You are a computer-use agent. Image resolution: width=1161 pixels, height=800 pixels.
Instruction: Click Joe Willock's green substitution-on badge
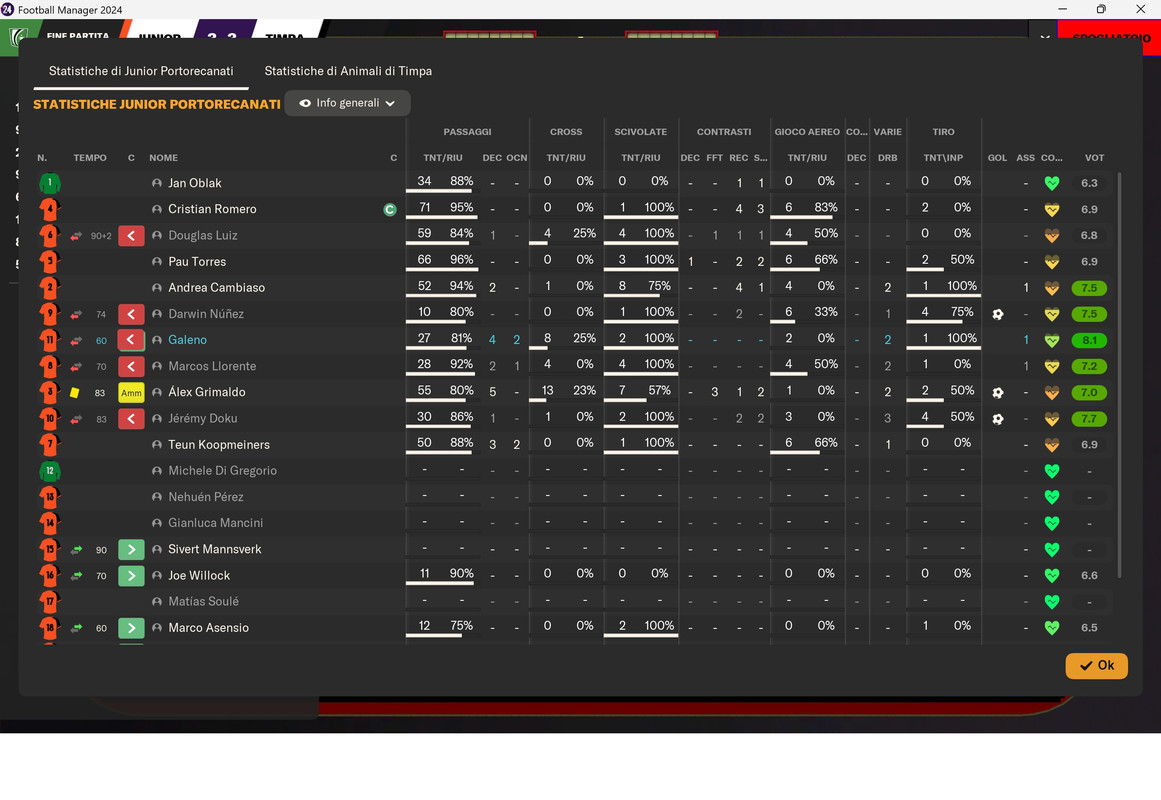point(131,576)
